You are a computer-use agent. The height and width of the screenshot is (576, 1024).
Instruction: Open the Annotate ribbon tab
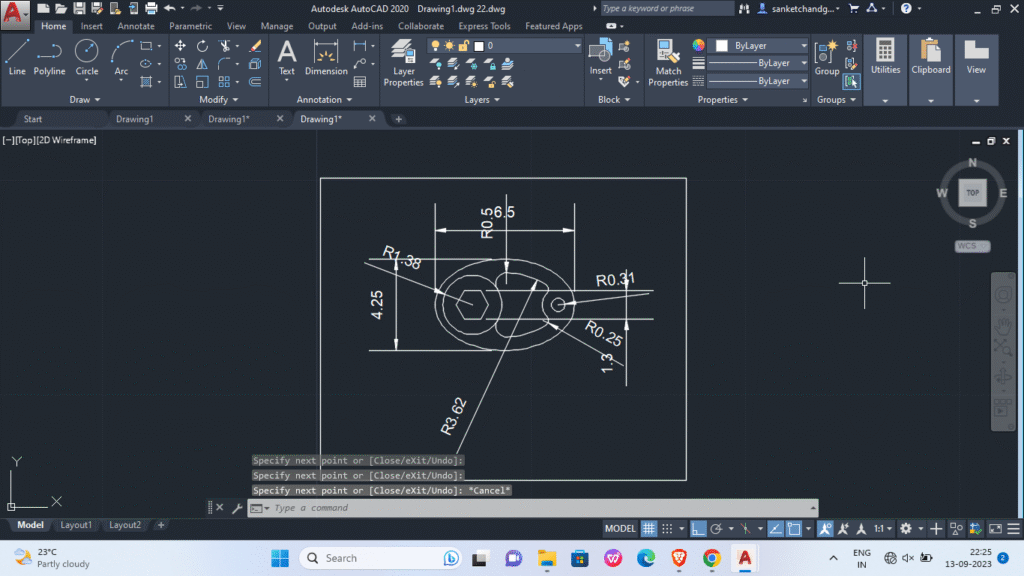136,26
